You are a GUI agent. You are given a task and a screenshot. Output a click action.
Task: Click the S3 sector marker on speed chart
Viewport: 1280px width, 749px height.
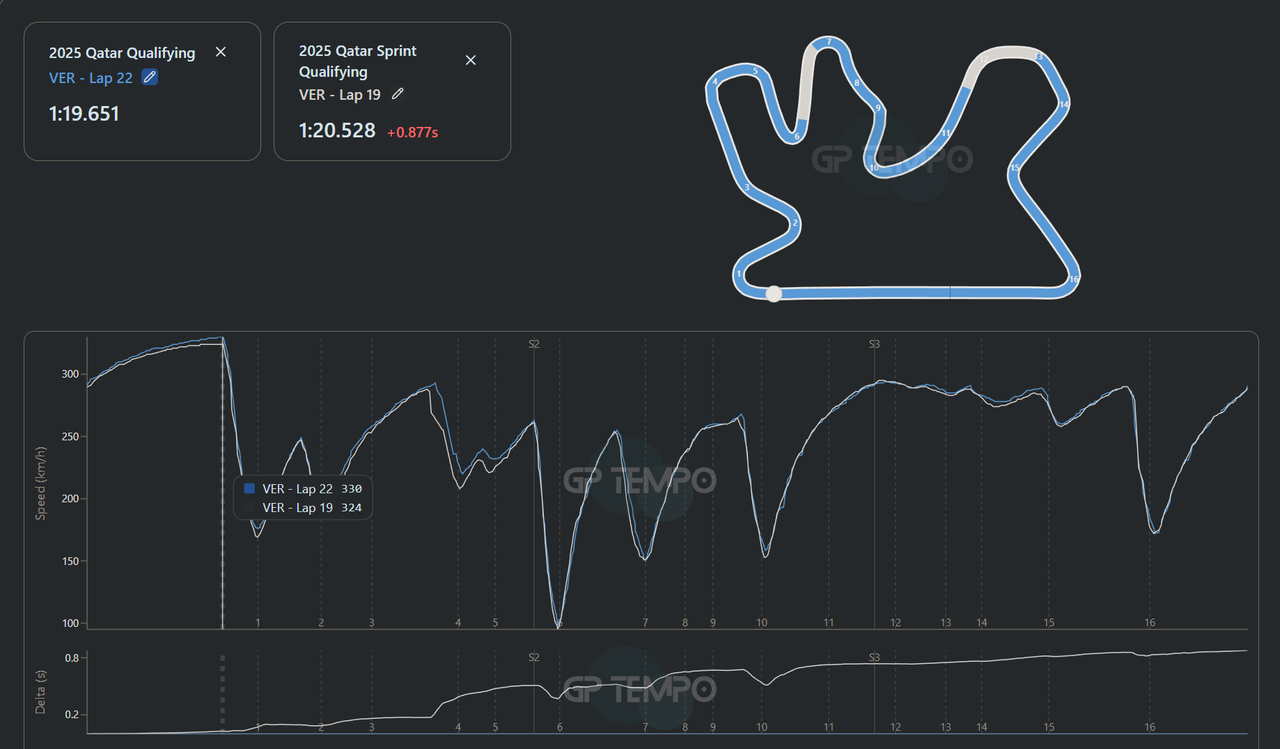[x=874, y=344]
